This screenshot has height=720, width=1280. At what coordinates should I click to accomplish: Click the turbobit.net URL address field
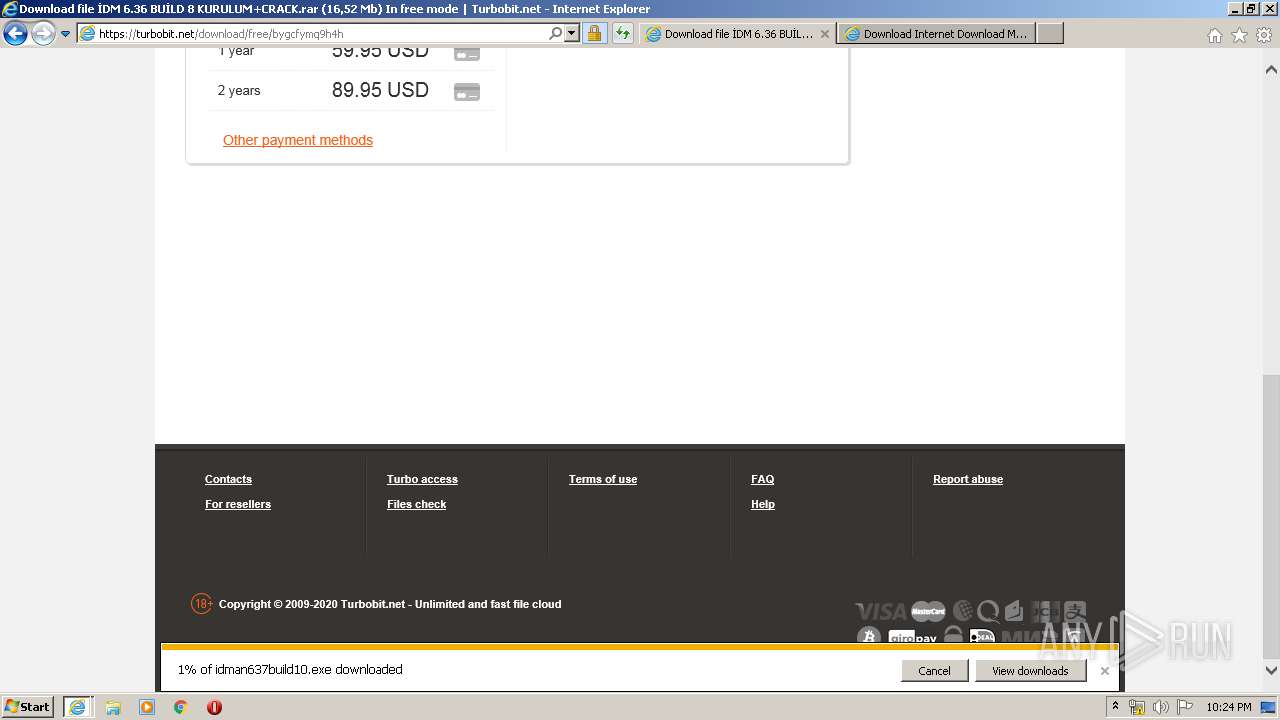320,33
